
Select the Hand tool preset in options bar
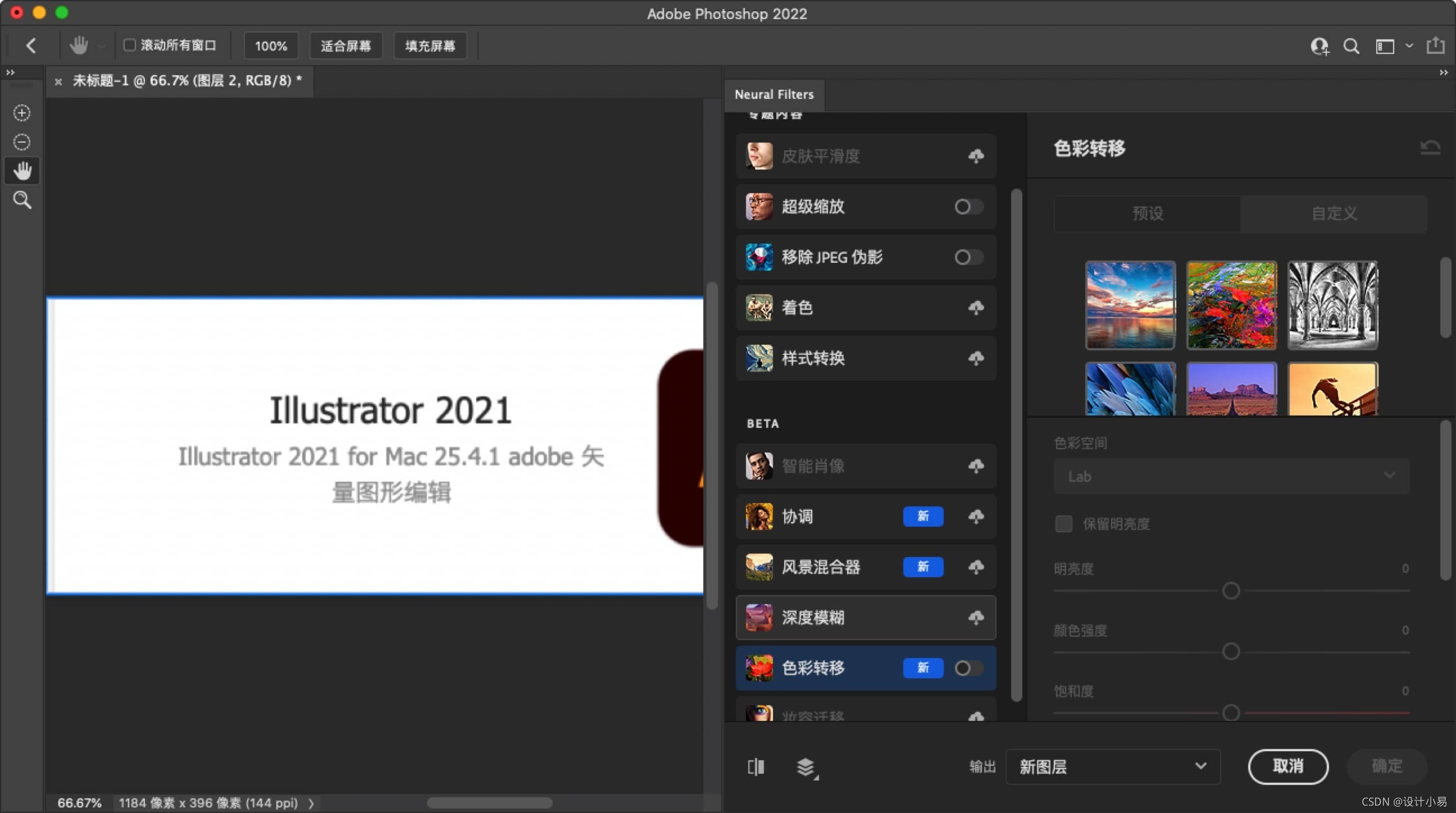coord(79,45)
